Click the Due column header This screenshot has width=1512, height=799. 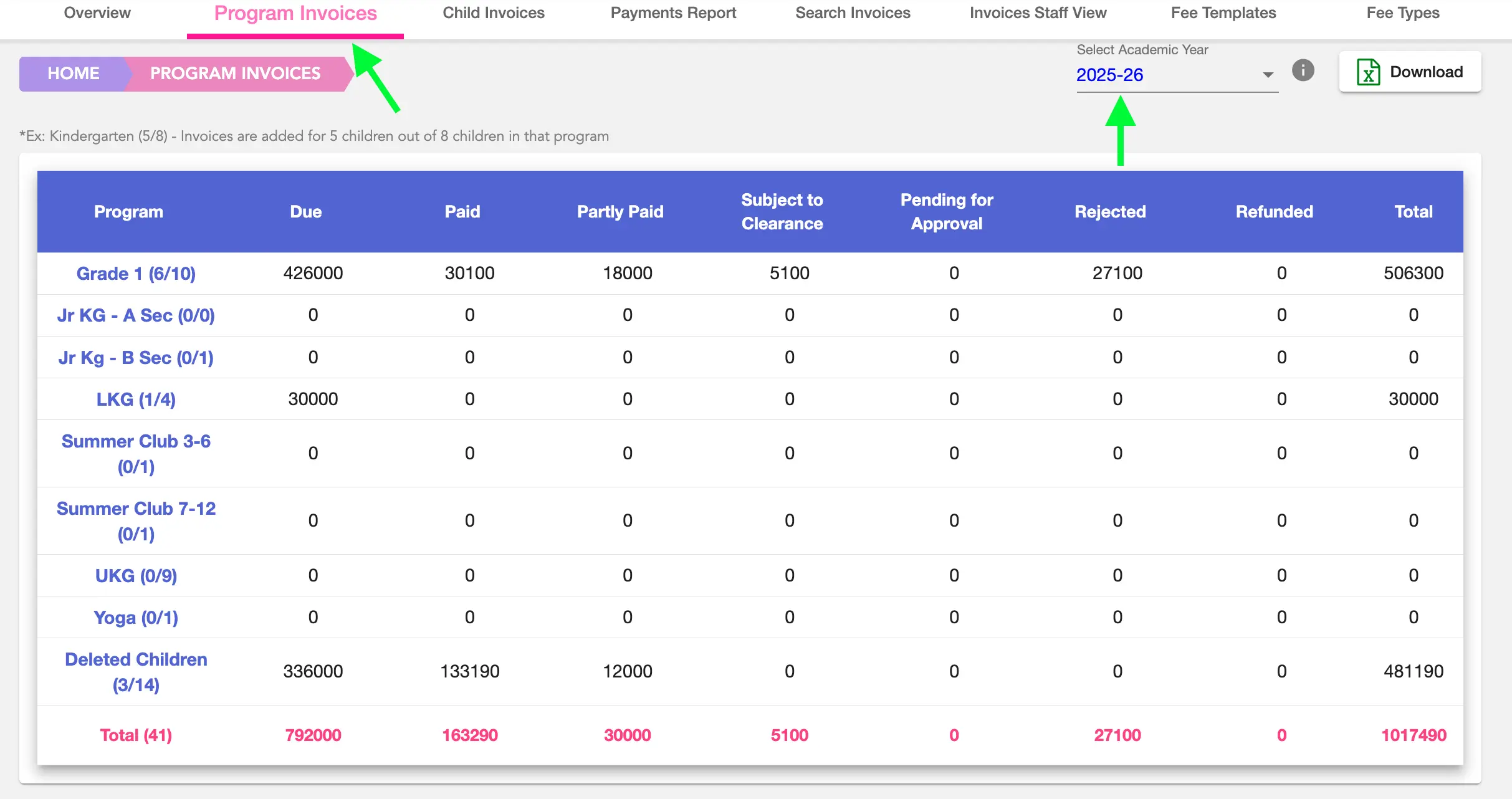[x=305, y=212]
